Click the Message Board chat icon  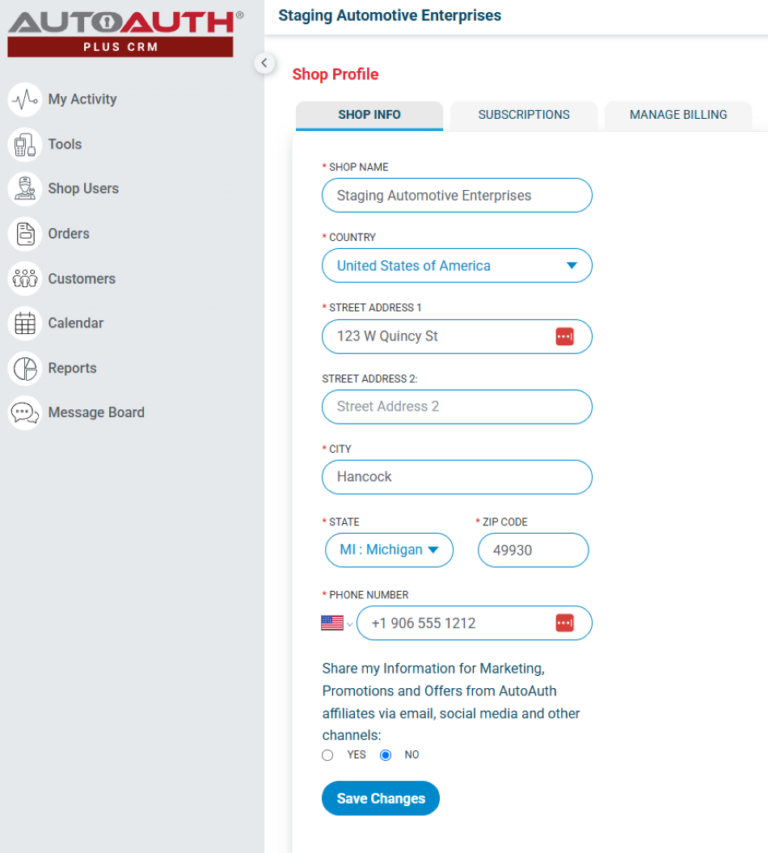coord(25,413)
